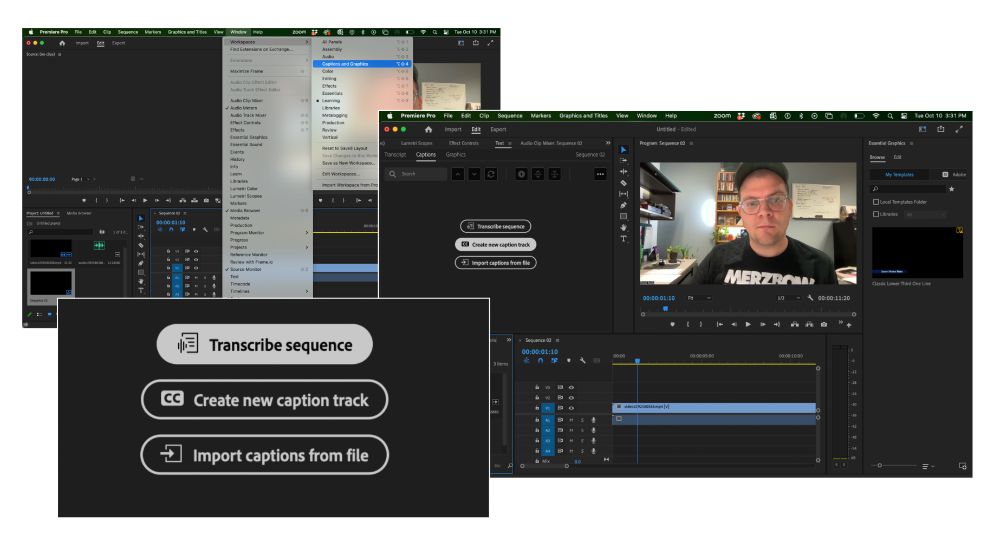Select My Templates in Essential Graphics

point(899,174)
